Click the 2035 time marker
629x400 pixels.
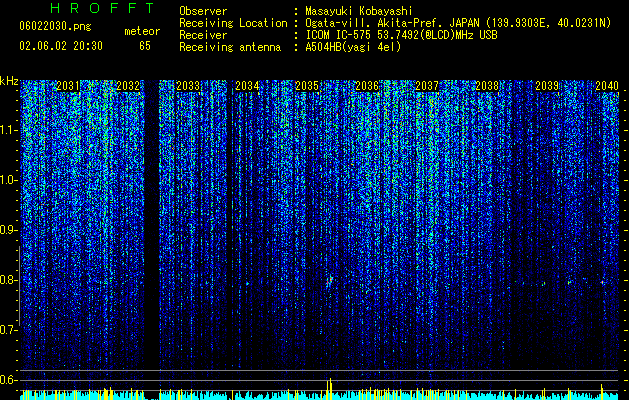tap(307, 86)
